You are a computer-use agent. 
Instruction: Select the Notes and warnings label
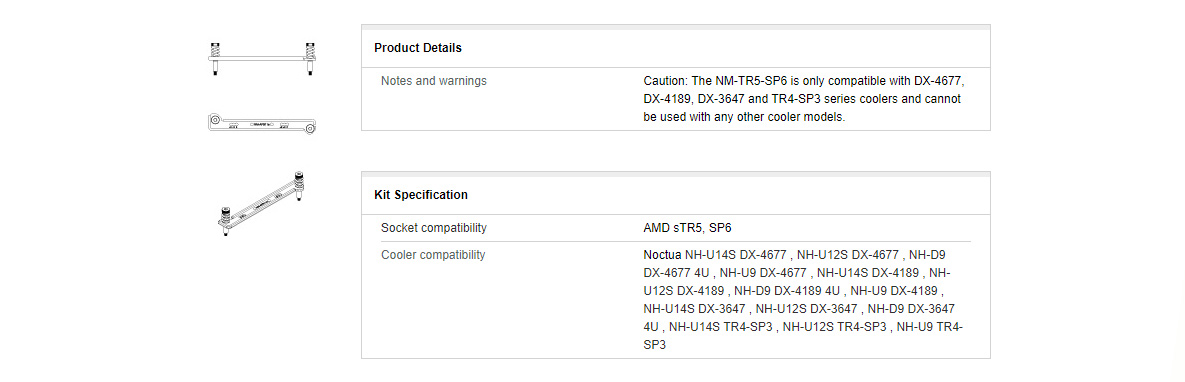[x=434, y=80]
